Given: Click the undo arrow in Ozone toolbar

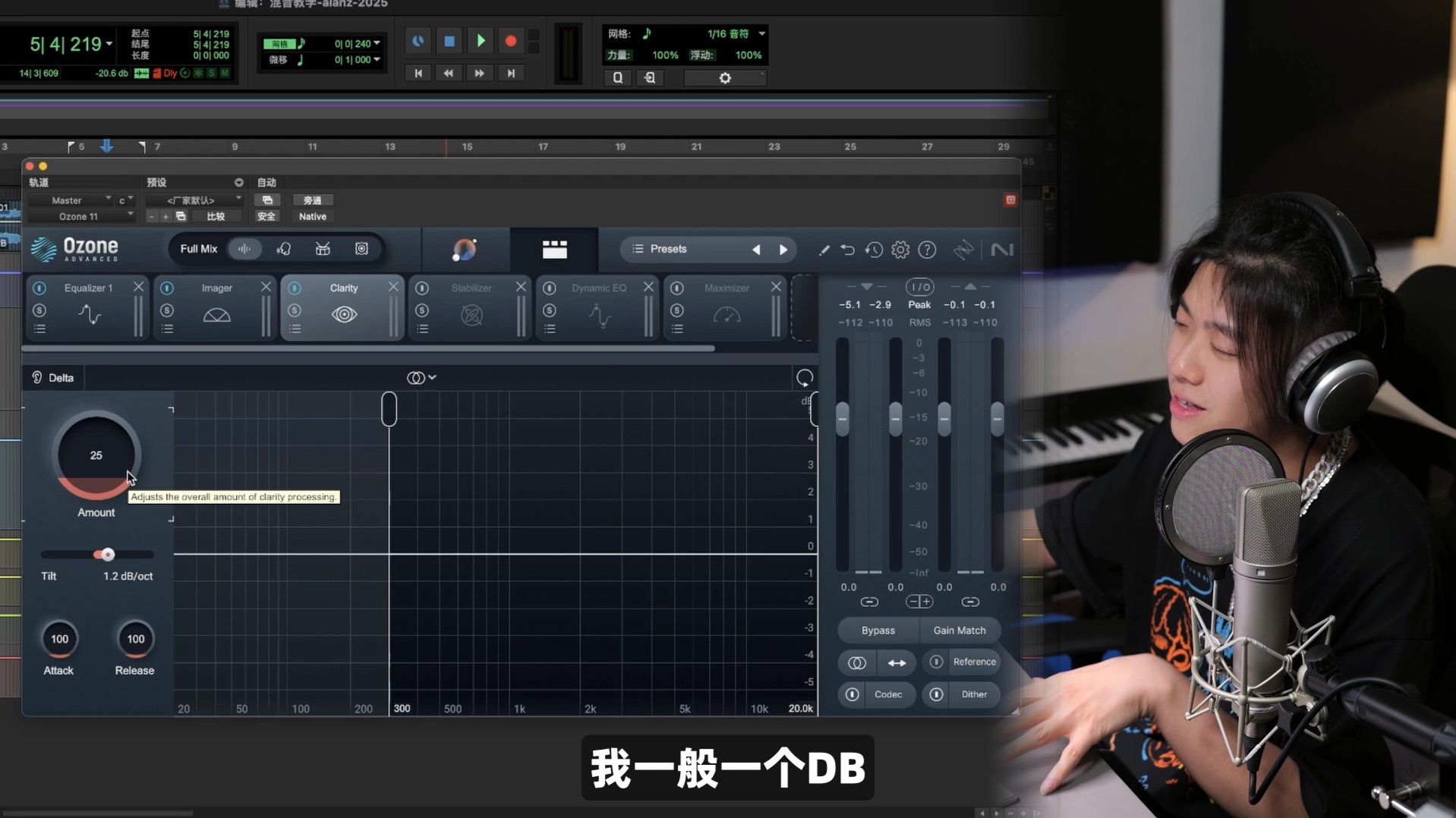Looking at the screenshot, I should point(847,250).
